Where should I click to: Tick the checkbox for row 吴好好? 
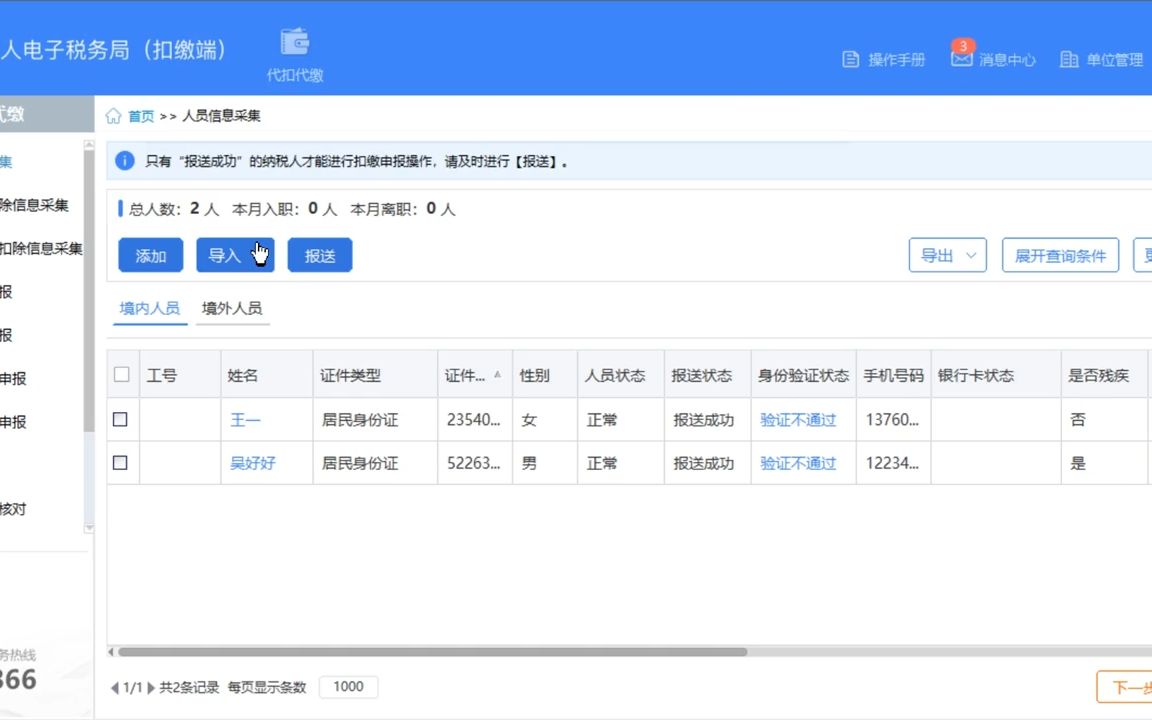121,463
